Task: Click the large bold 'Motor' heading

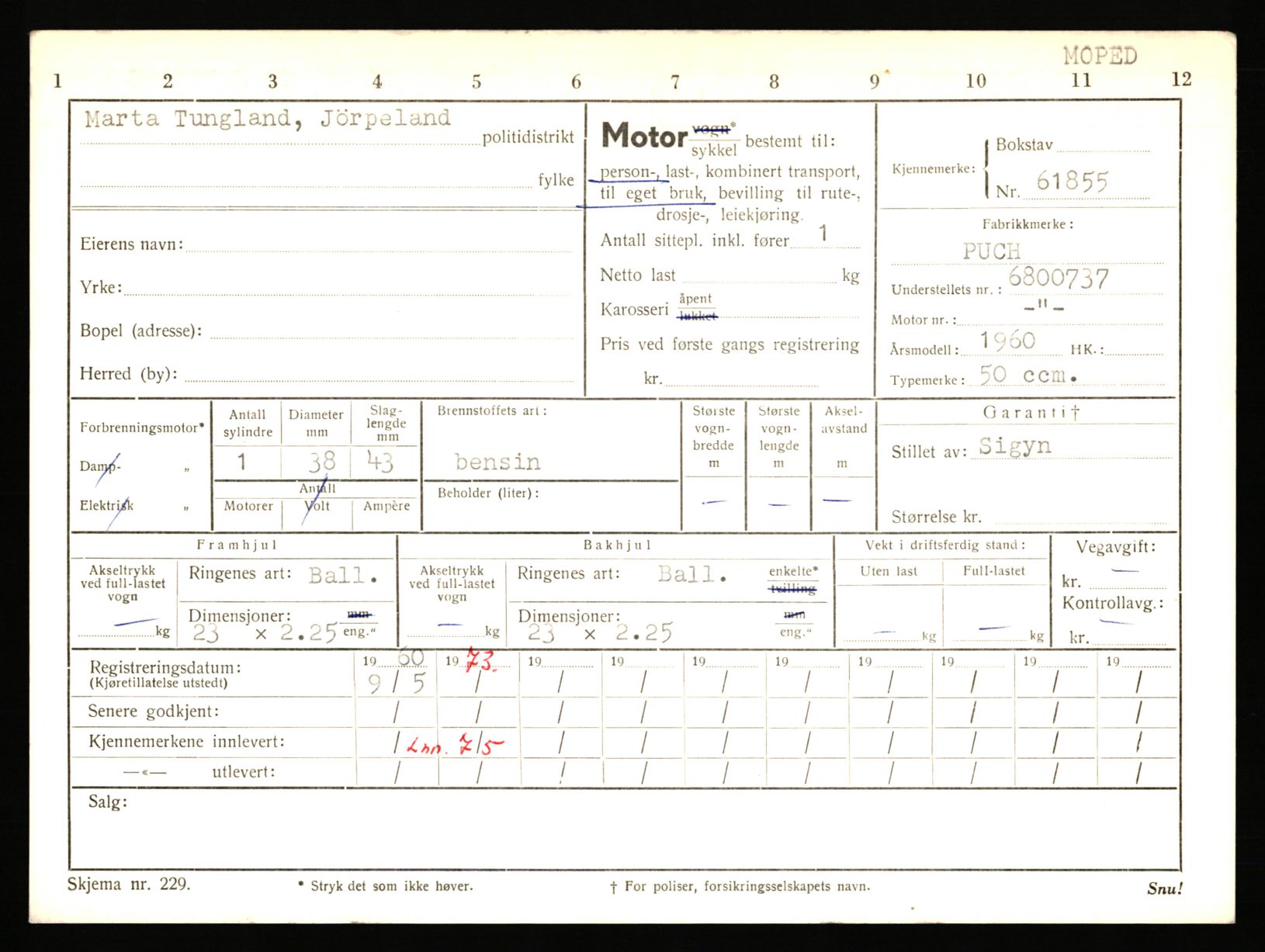Action: [x=644, y=137]
